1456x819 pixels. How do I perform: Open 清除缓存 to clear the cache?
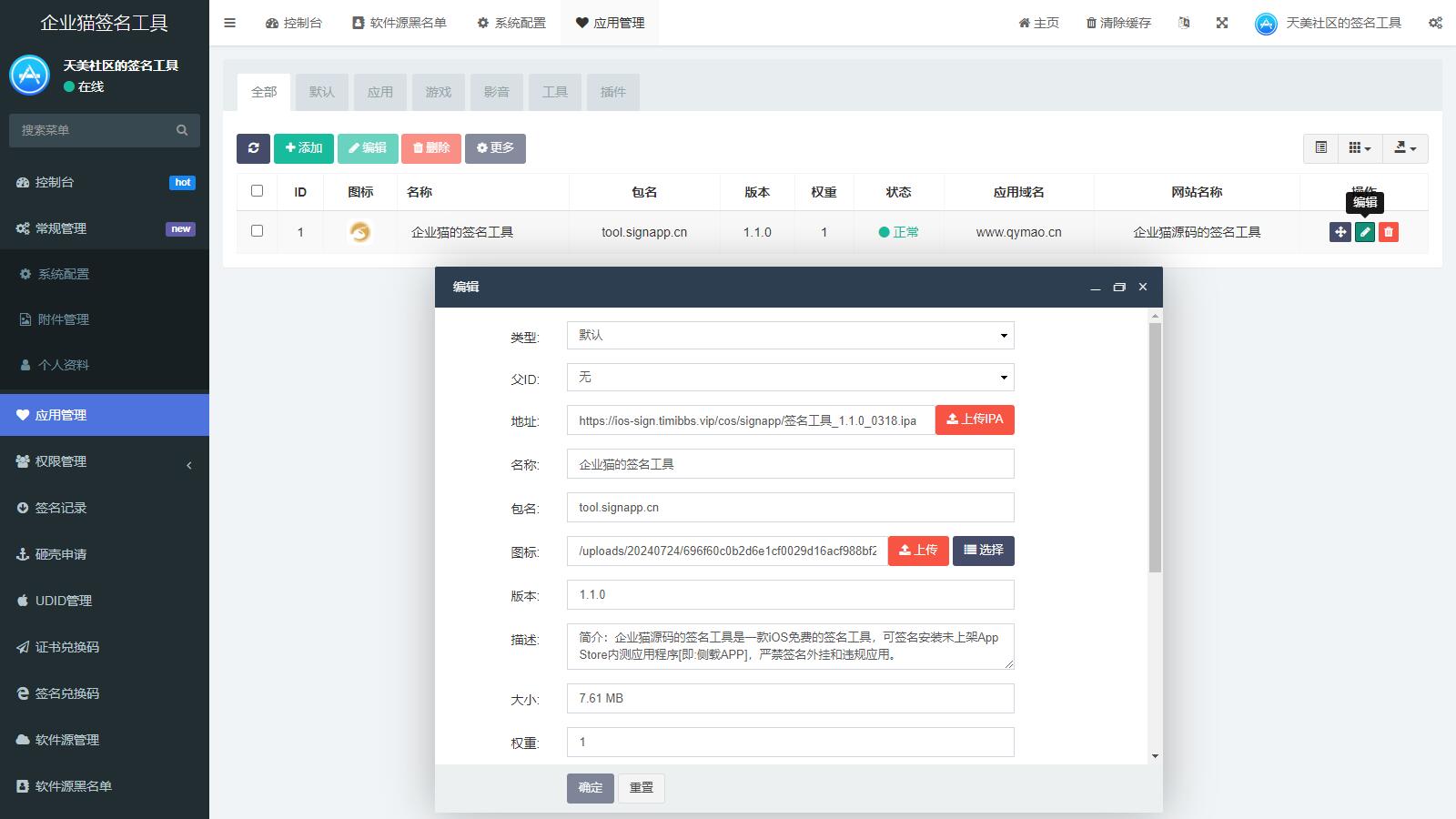(1116, 23)
